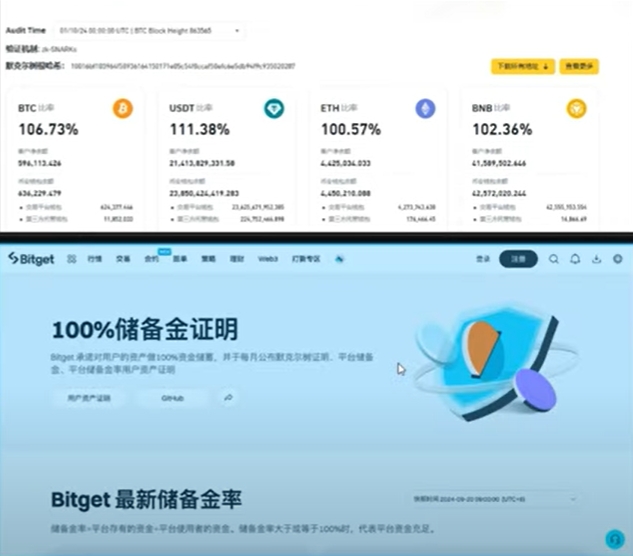The width and height of the screenshot is (633, 556).
Task: Open the support chat headset icon
Action: tap(615, 539)
